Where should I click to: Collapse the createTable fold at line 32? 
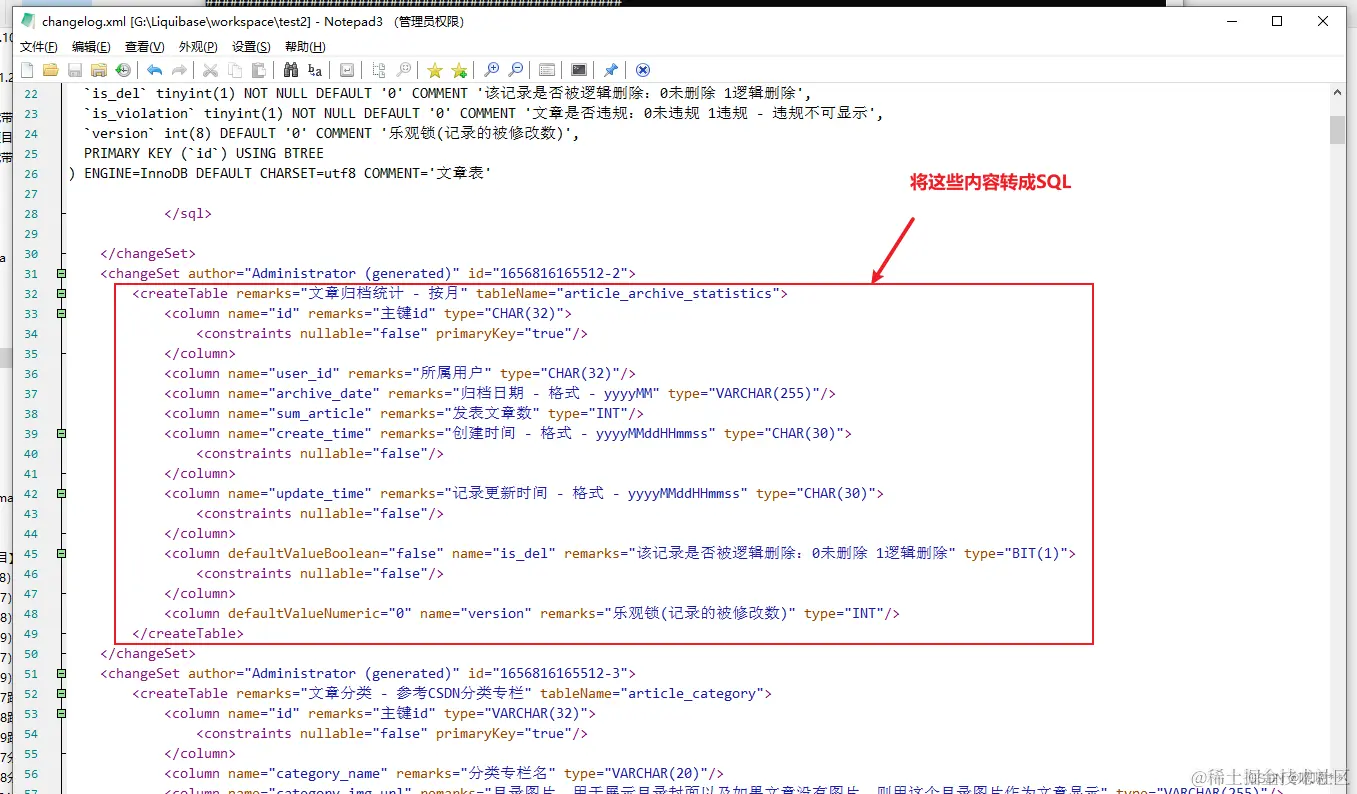pyautogui.click(x=62, y=293)
